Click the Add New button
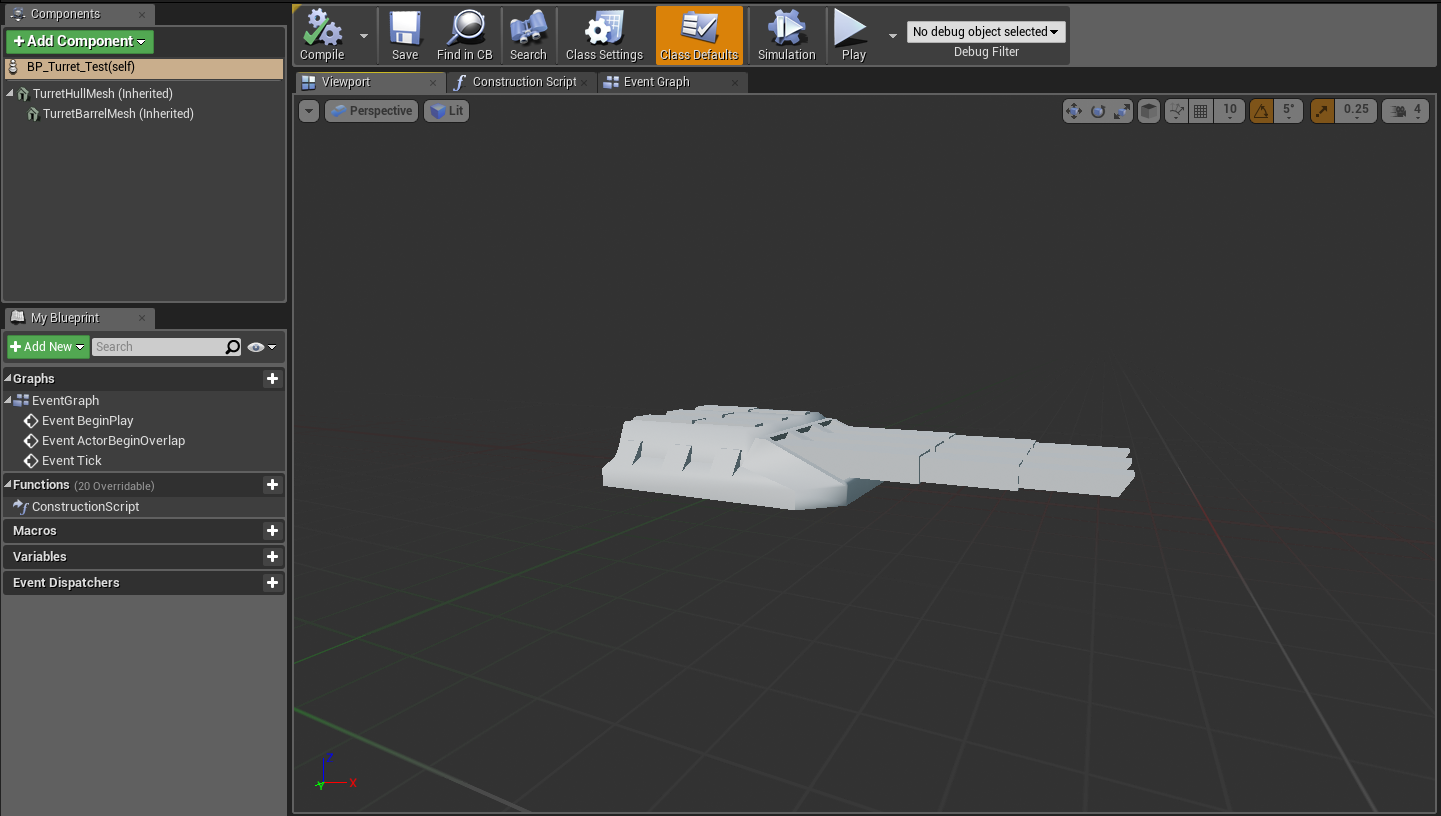This screenshot has height=816, width=1441. click(x=47, y=347)
